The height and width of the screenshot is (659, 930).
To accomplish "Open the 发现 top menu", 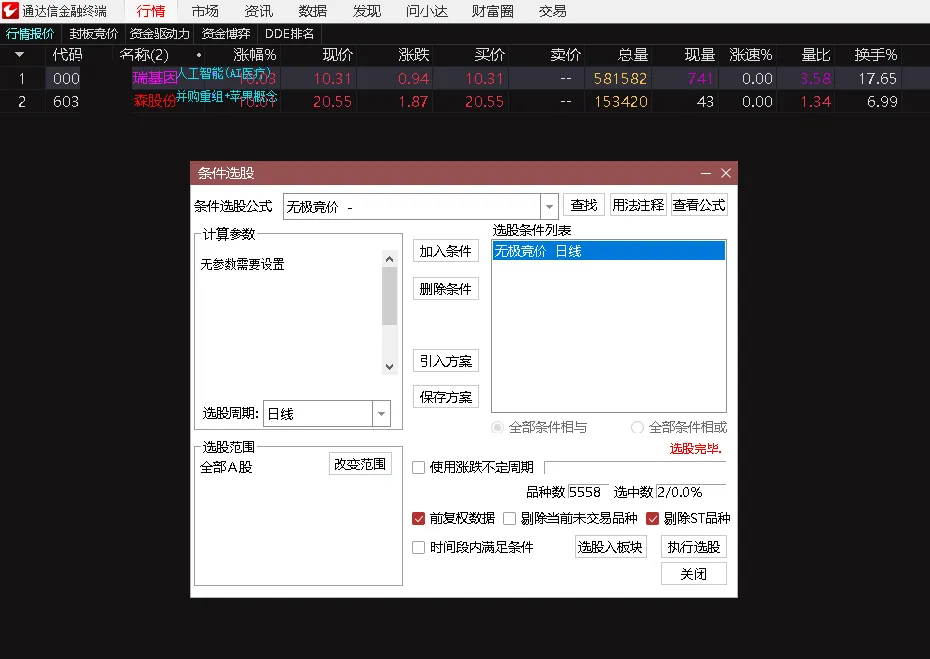I will [367, 11].
